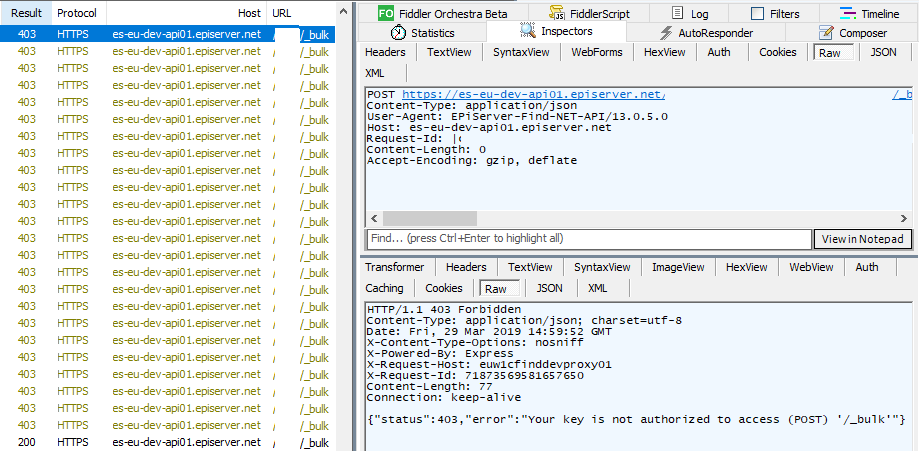The height and width of the screenshot is (451, 919).
Task: Open the ImageView response tab
Action: (678, 267)
